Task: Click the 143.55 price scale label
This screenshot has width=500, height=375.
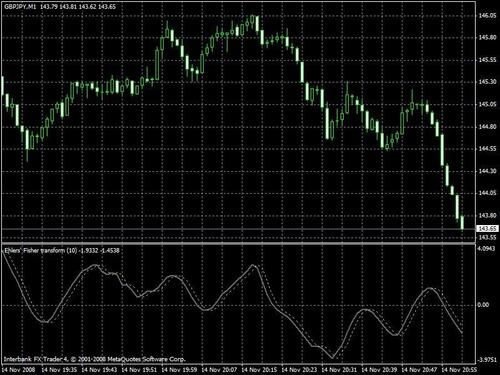Action: tap(487, 237)
